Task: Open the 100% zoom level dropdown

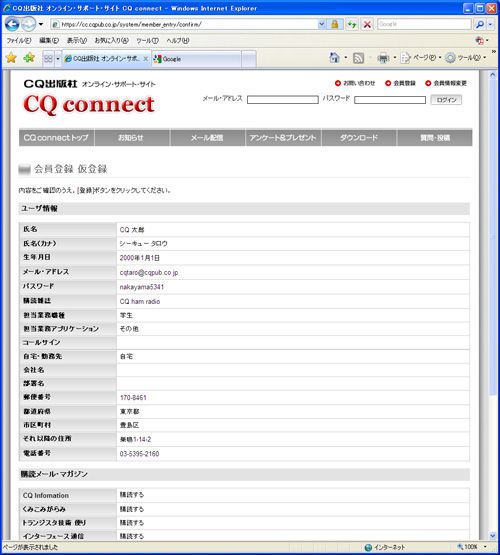Action: click(485, 547)
